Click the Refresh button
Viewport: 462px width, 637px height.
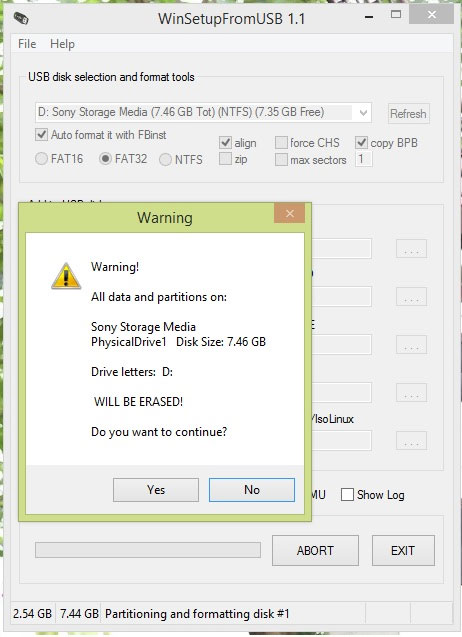tap(408, 113)
